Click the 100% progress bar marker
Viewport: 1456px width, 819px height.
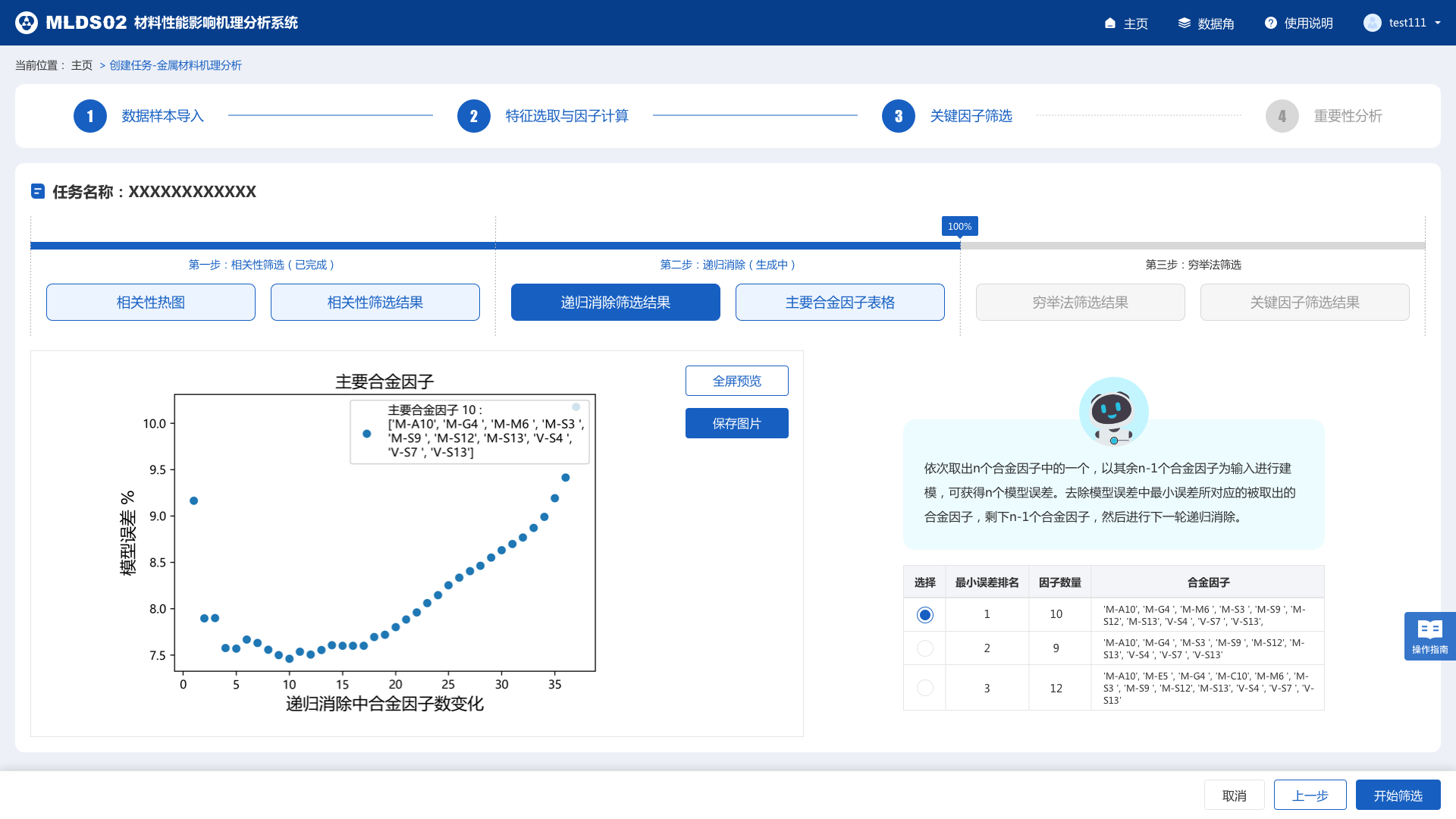pyautogui.click(x=959, y=227)
